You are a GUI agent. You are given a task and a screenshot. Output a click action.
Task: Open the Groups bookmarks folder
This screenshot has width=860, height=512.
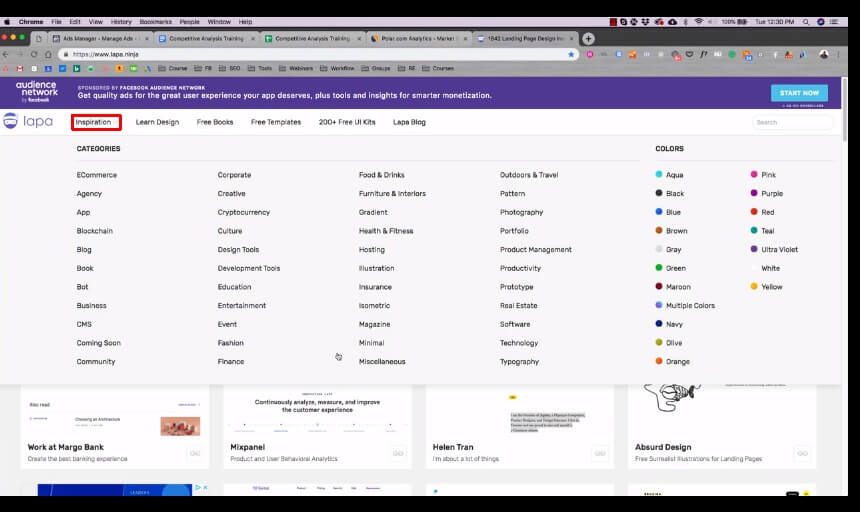tap(376, 69)
